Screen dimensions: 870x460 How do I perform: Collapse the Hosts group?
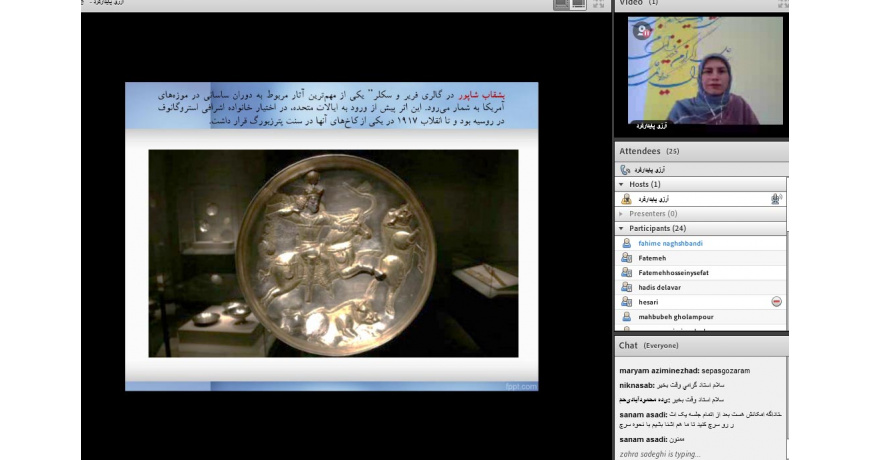click(621, 184)
